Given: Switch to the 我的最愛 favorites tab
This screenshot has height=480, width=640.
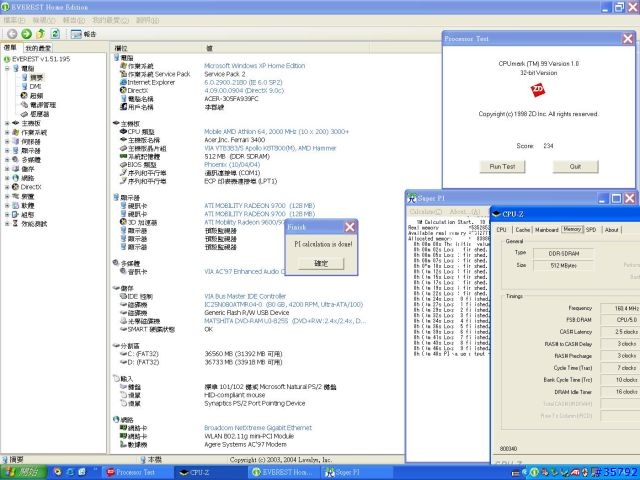Looking at the screenshot, I should click(38, 48).
